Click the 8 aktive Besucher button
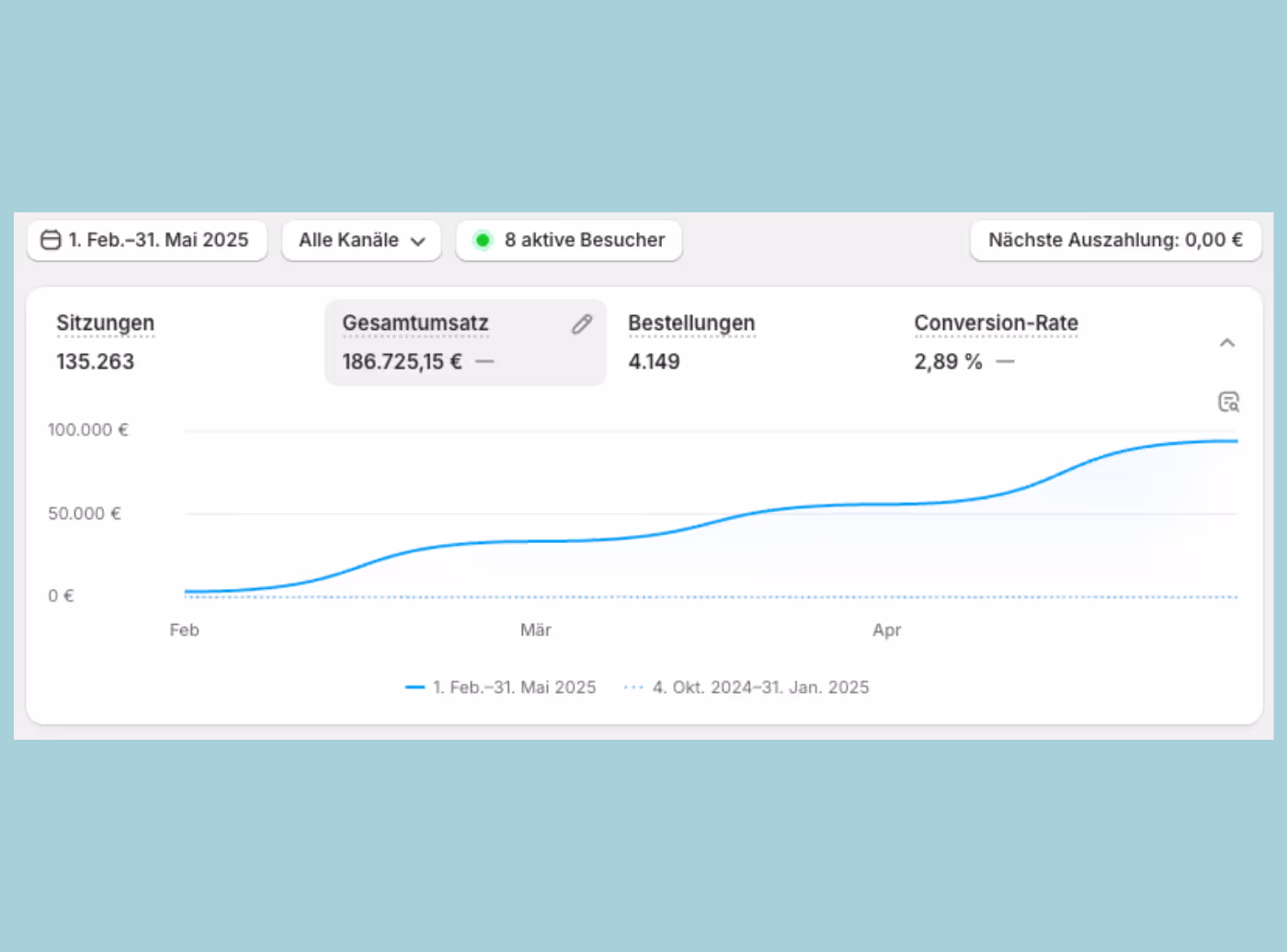 (569, 240)
